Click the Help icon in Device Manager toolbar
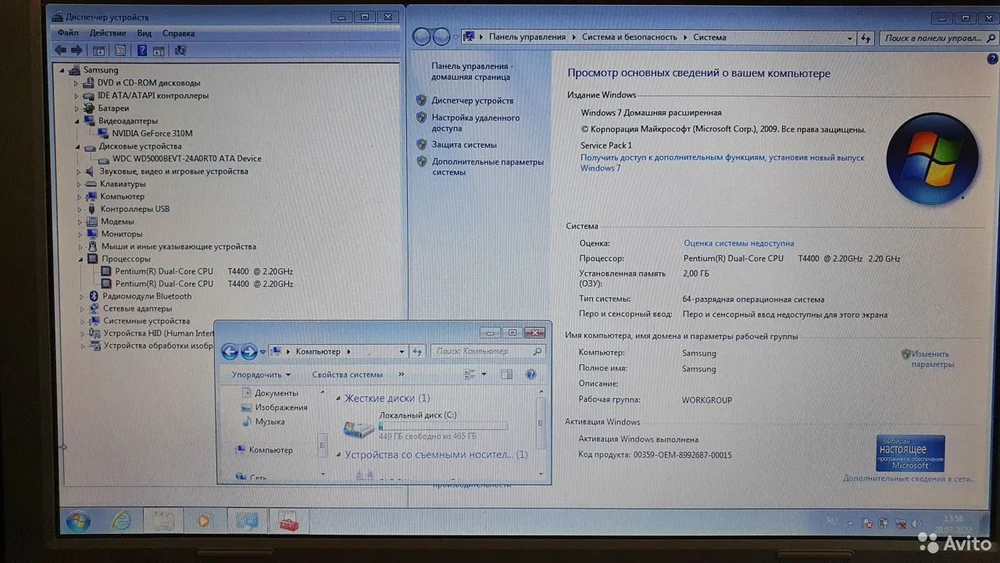The width and height of the screenshot is (1000, 563). pos(142,50)
